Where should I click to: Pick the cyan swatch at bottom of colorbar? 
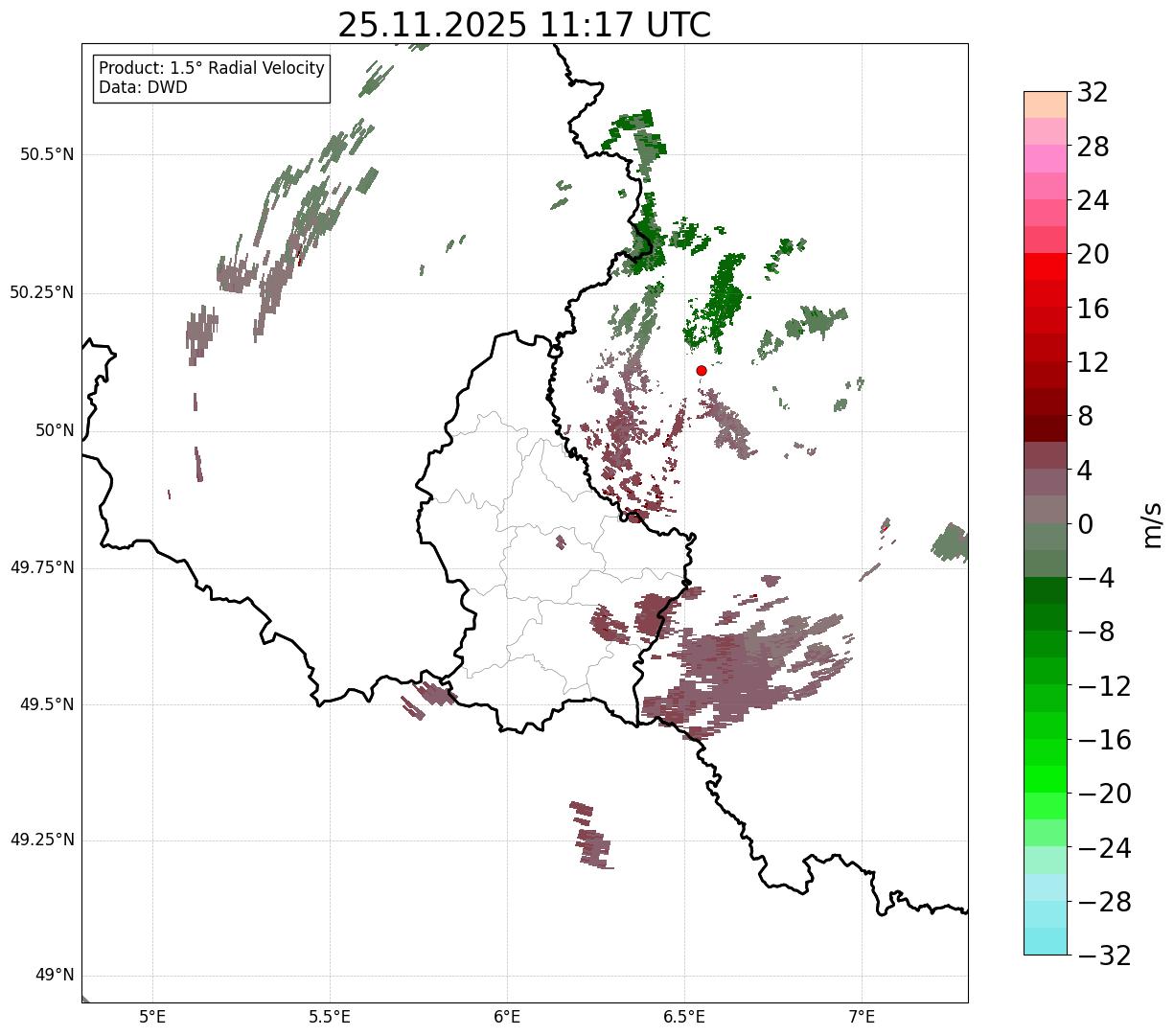pos(1045,941)
